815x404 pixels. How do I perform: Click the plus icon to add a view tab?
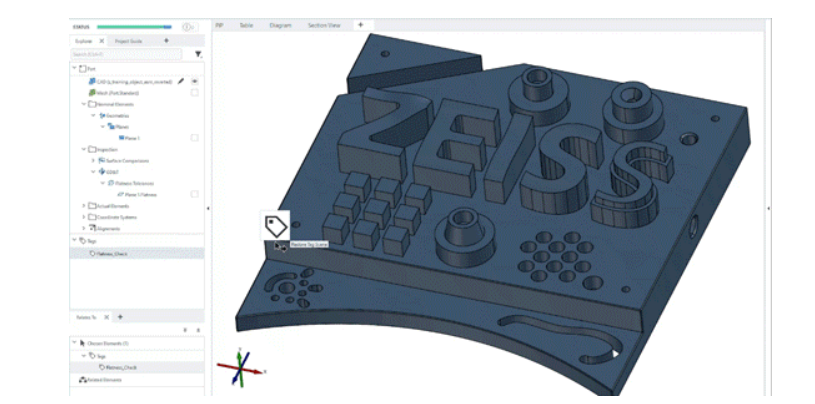pos(360,25)
